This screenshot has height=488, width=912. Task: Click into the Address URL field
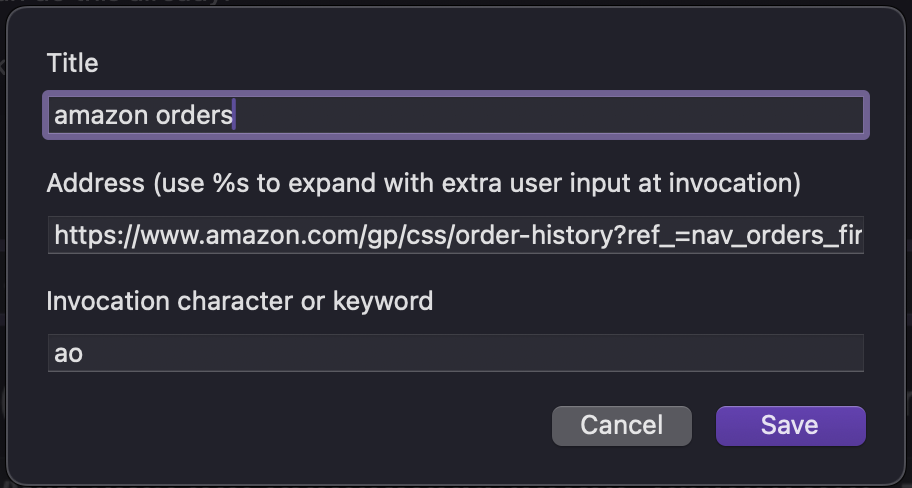pyautogui.click(x=456, y=235)
